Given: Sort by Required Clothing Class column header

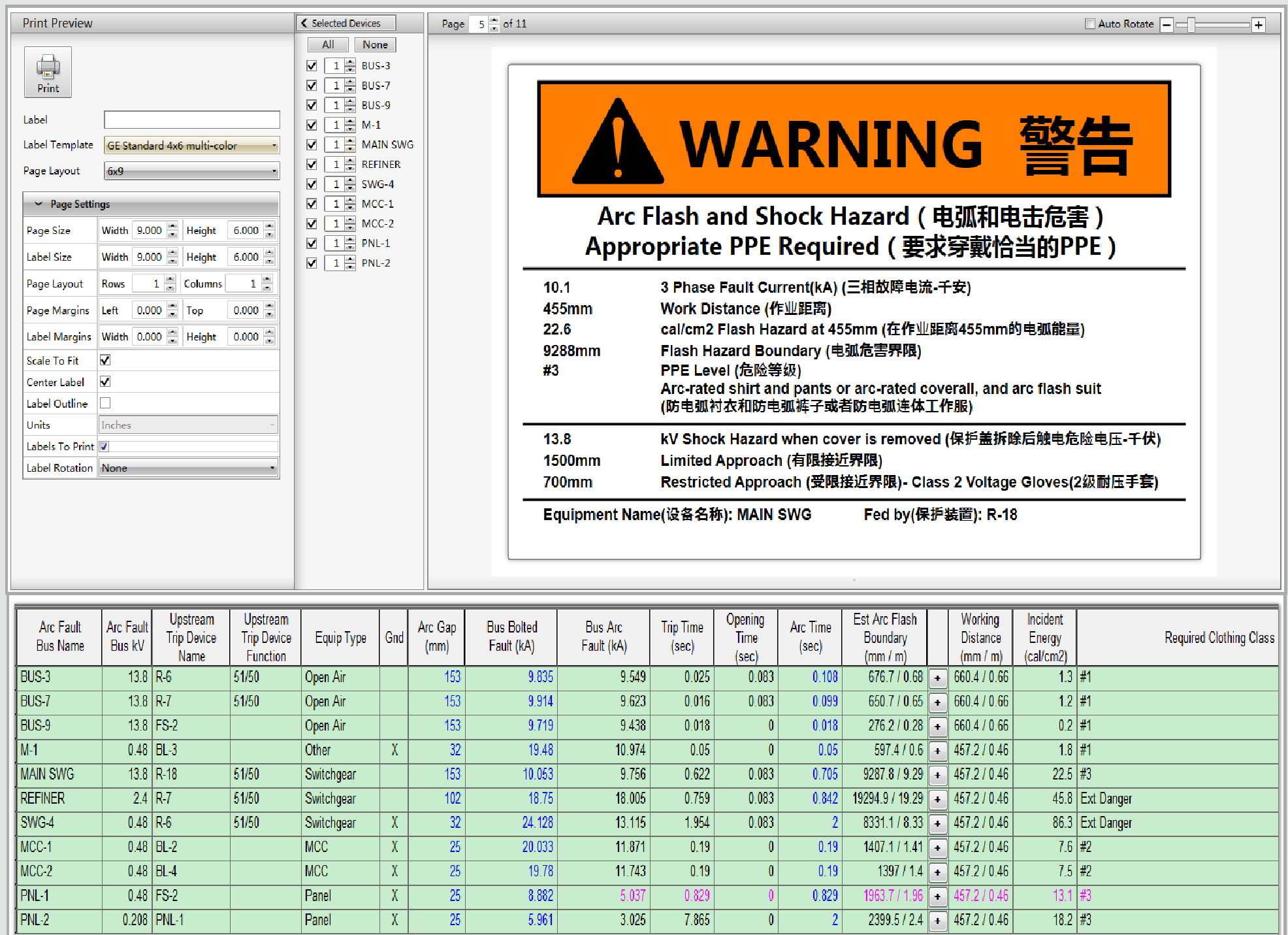Looking at the screenshot, I should pyautogui.click(x=1177, y=637).
